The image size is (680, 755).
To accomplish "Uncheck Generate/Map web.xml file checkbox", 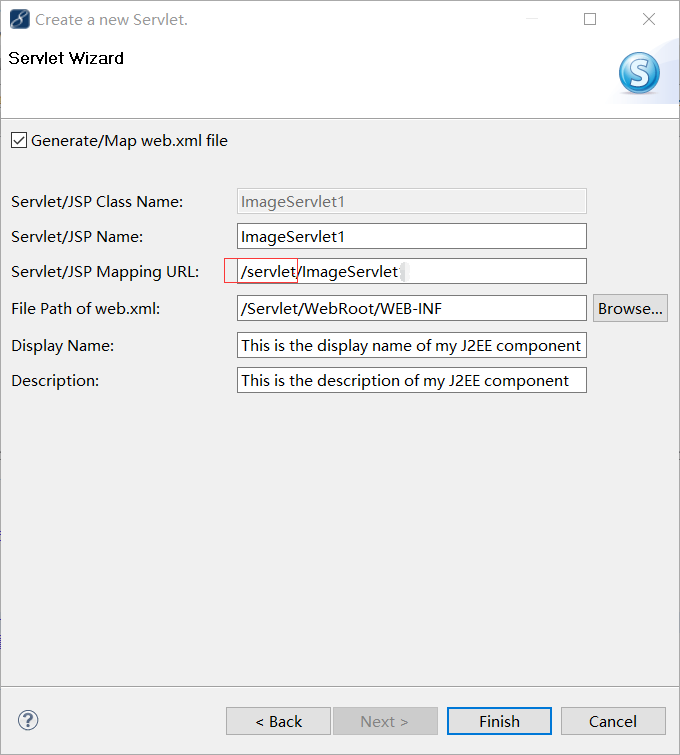I will [x=19, y=141].
